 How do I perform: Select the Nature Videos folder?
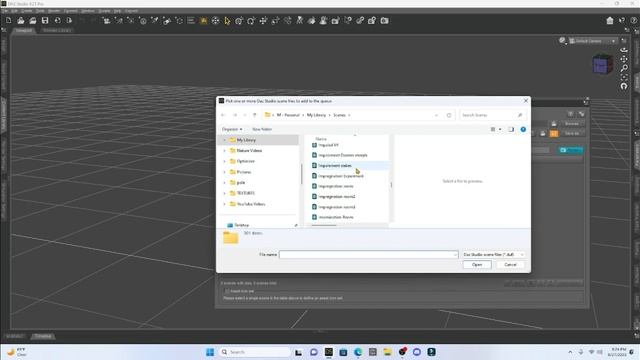(x=249, y=151)
